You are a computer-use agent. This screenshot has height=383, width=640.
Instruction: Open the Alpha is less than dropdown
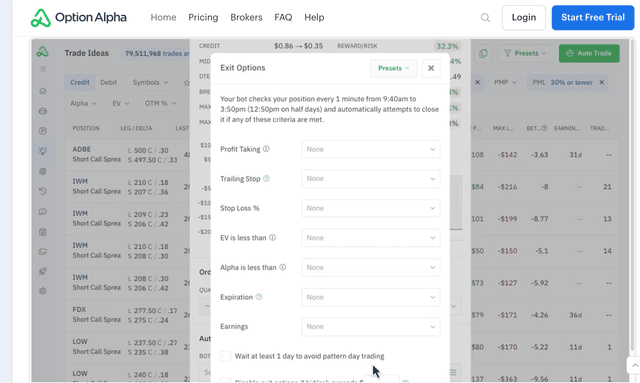pyautogui.click(x=371, y=267)
